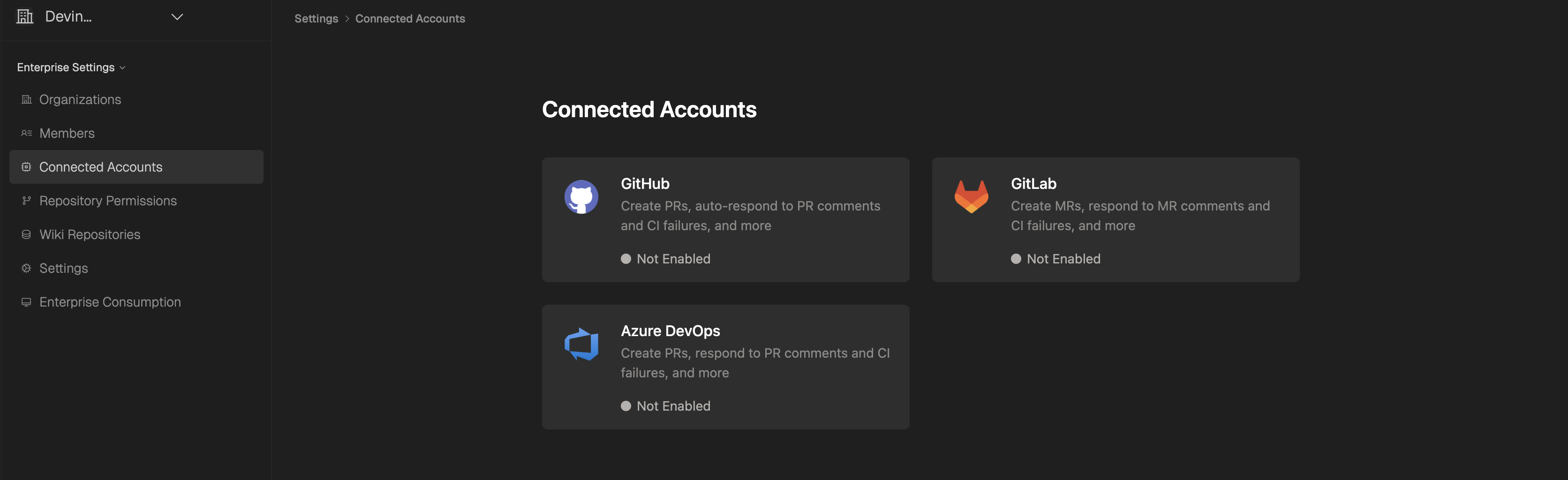Click the Azure DevOps logo
Image resolution: width=1568 pixels, height=480 pixels.
point(581,345)
